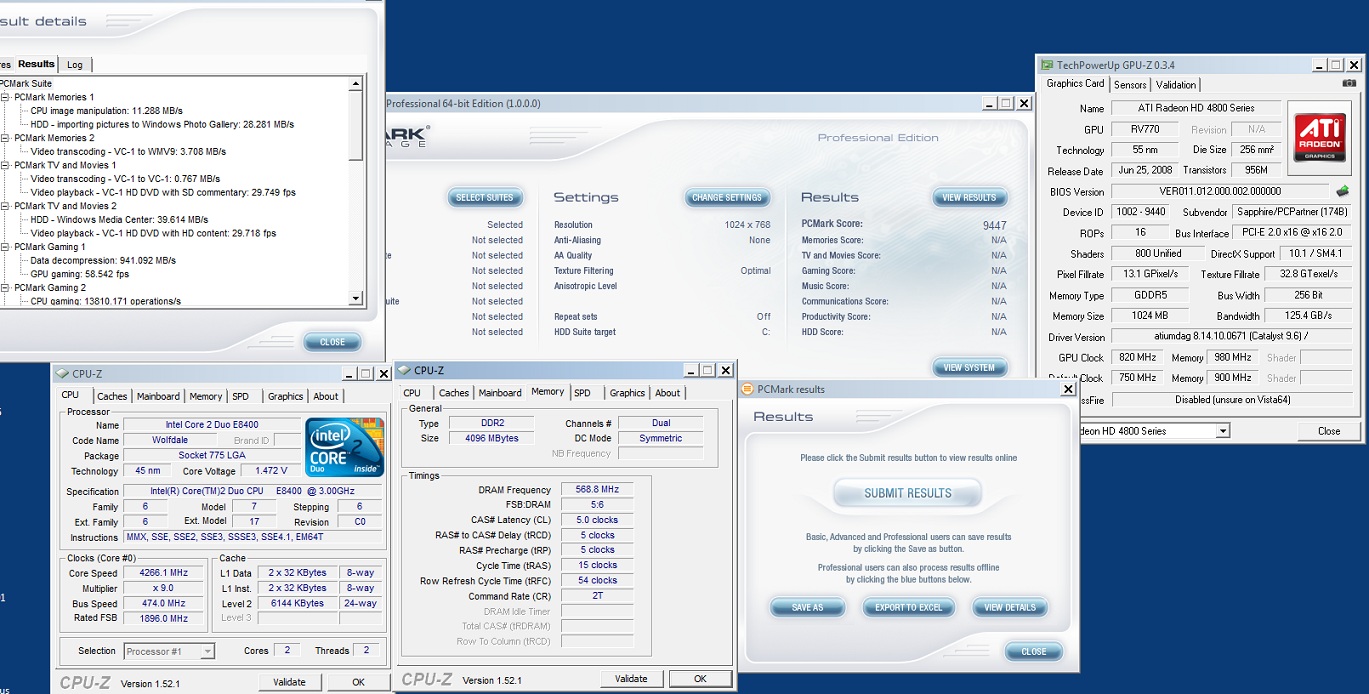This screenshot has width=1369, height=694.
Task: Click the VIEW SYSTEM button
Action: point(969,368)
